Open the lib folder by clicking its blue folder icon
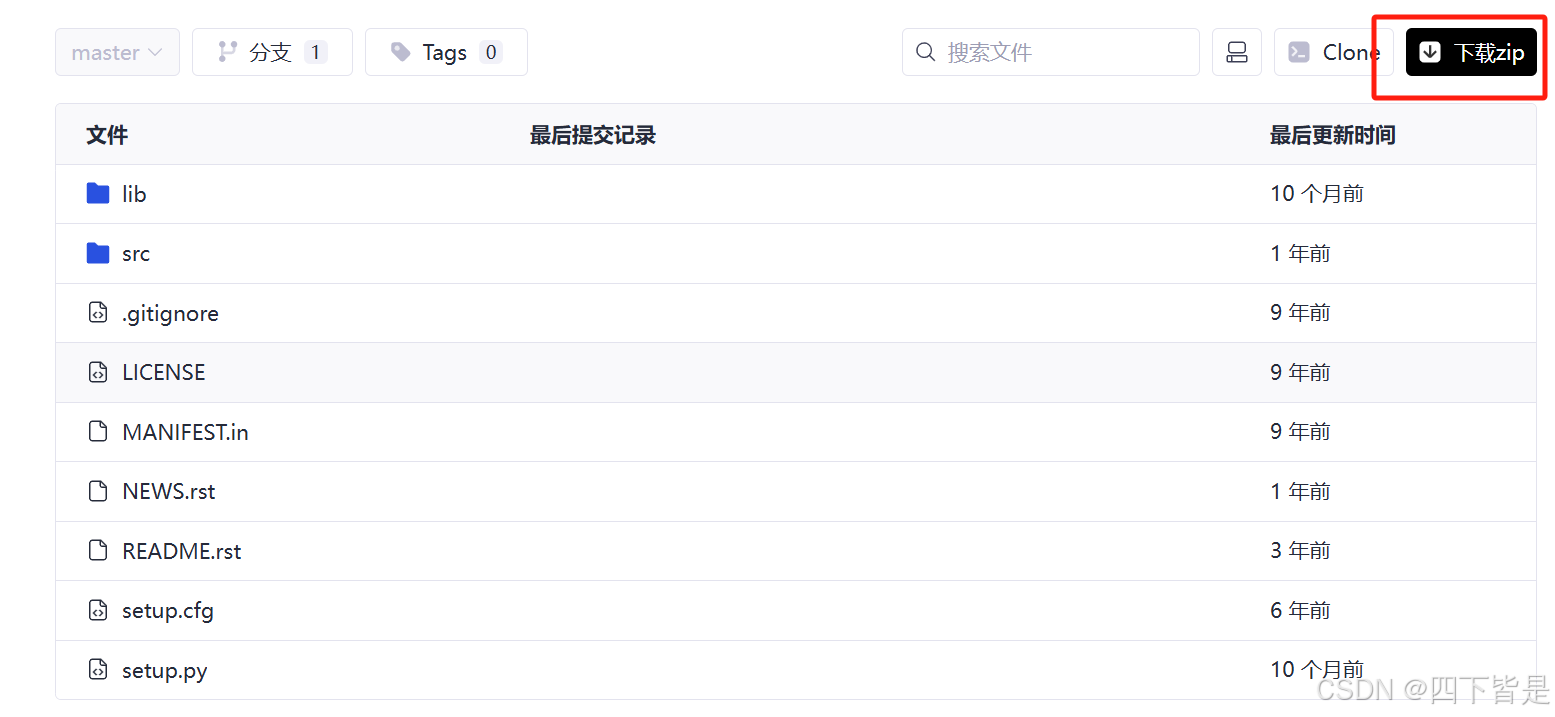Screen dimensions: 1555x717 click(97, 193)
